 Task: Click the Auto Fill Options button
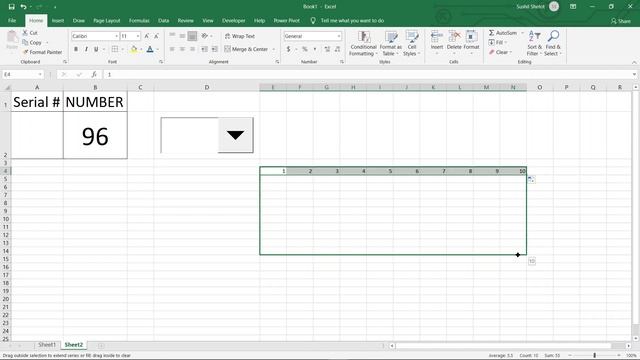[x=531, y=180]
